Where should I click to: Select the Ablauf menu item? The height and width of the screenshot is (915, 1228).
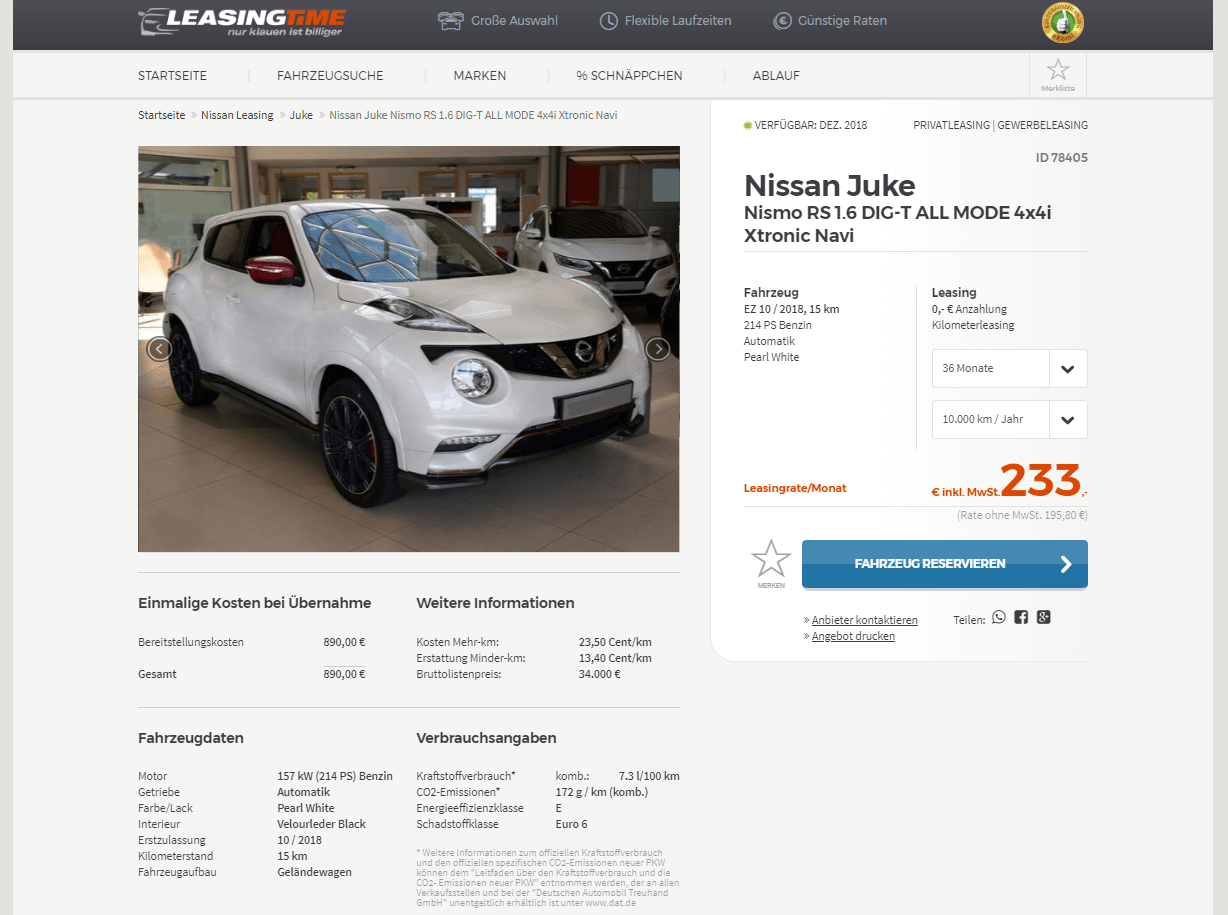tap(776, 76)
